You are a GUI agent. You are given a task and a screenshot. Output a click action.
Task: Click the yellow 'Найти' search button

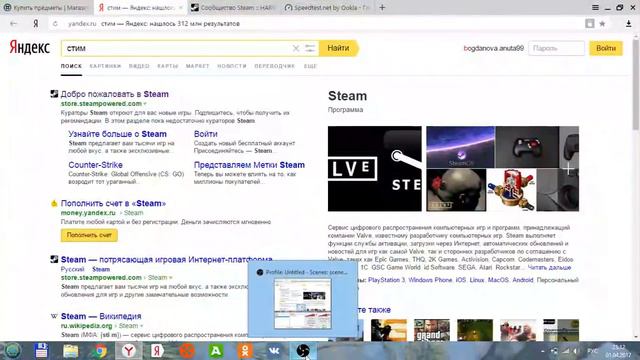tap(339, 48)
